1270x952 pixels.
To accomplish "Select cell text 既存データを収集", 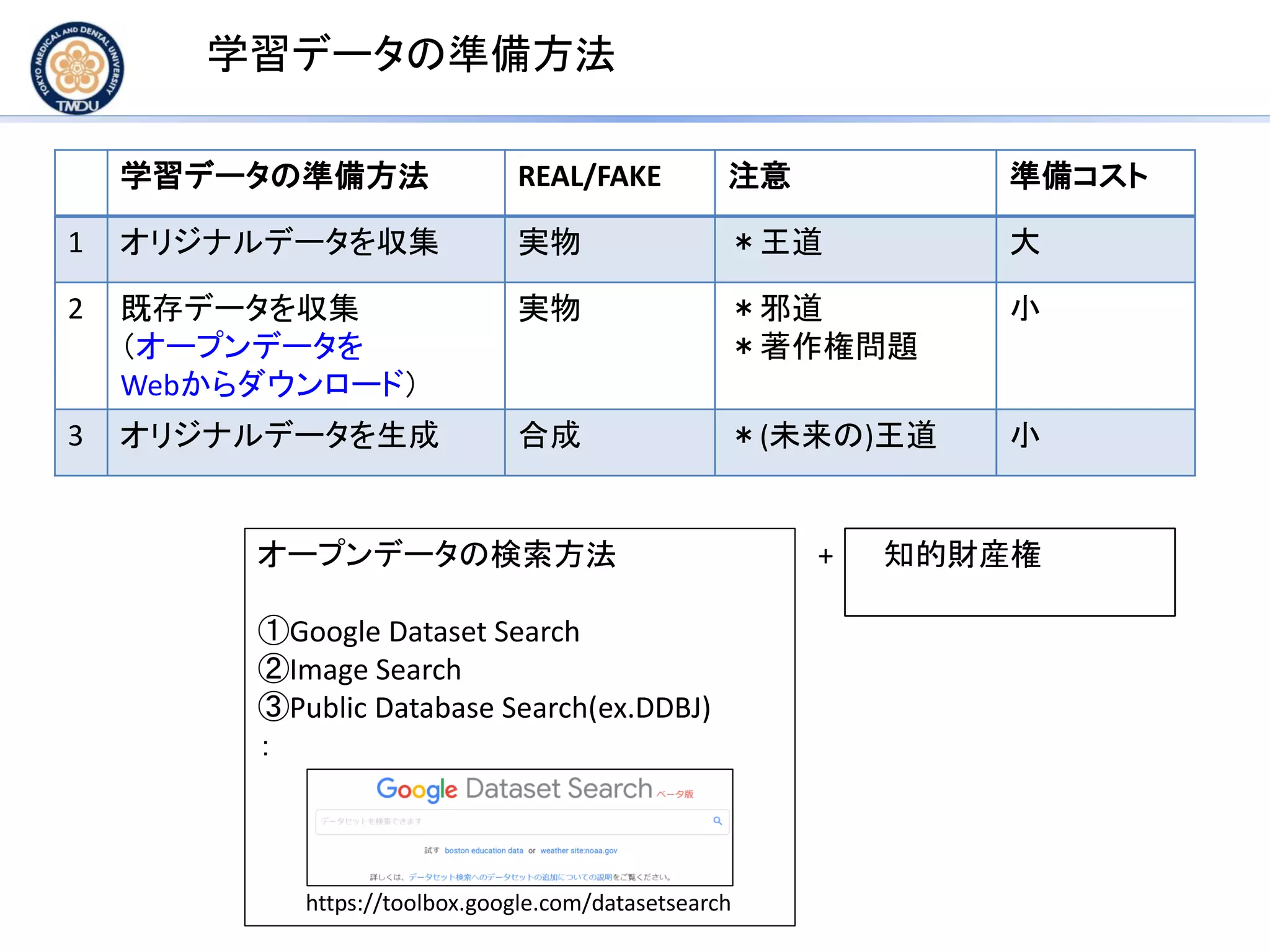I will pyautogui.click(x=240, y=309).
